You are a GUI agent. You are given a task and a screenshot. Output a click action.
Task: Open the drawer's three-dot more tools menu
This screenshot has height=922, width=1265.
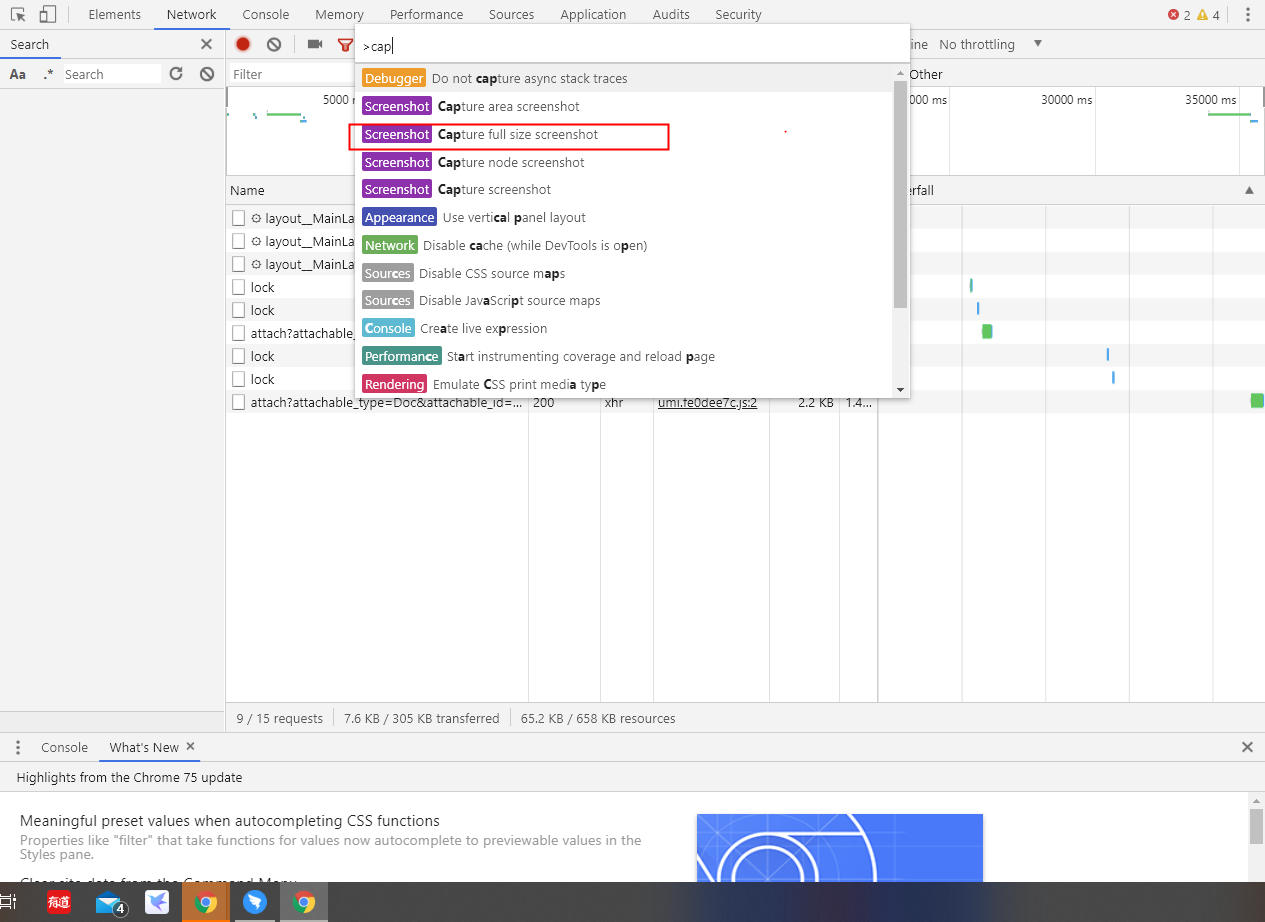18,747
